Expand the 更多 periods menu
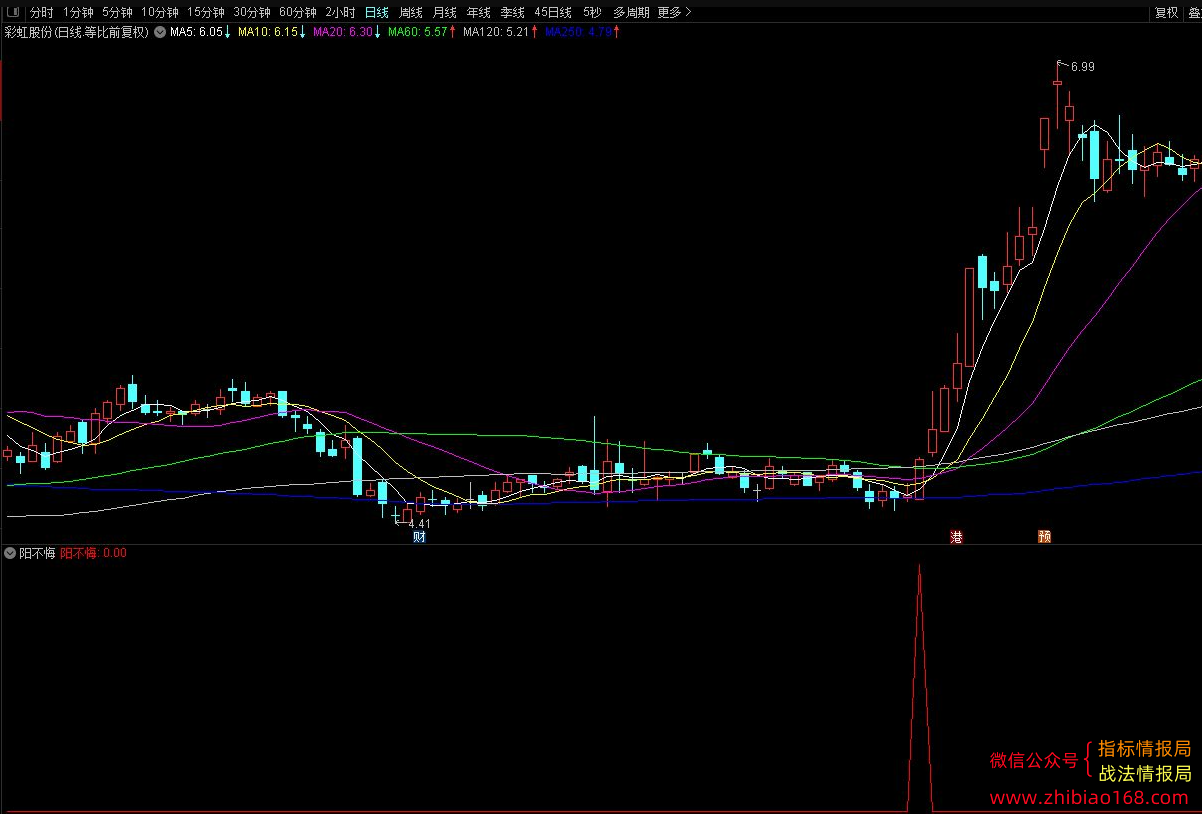Viewport: 1202px width, 814px height. coord(674,12)
